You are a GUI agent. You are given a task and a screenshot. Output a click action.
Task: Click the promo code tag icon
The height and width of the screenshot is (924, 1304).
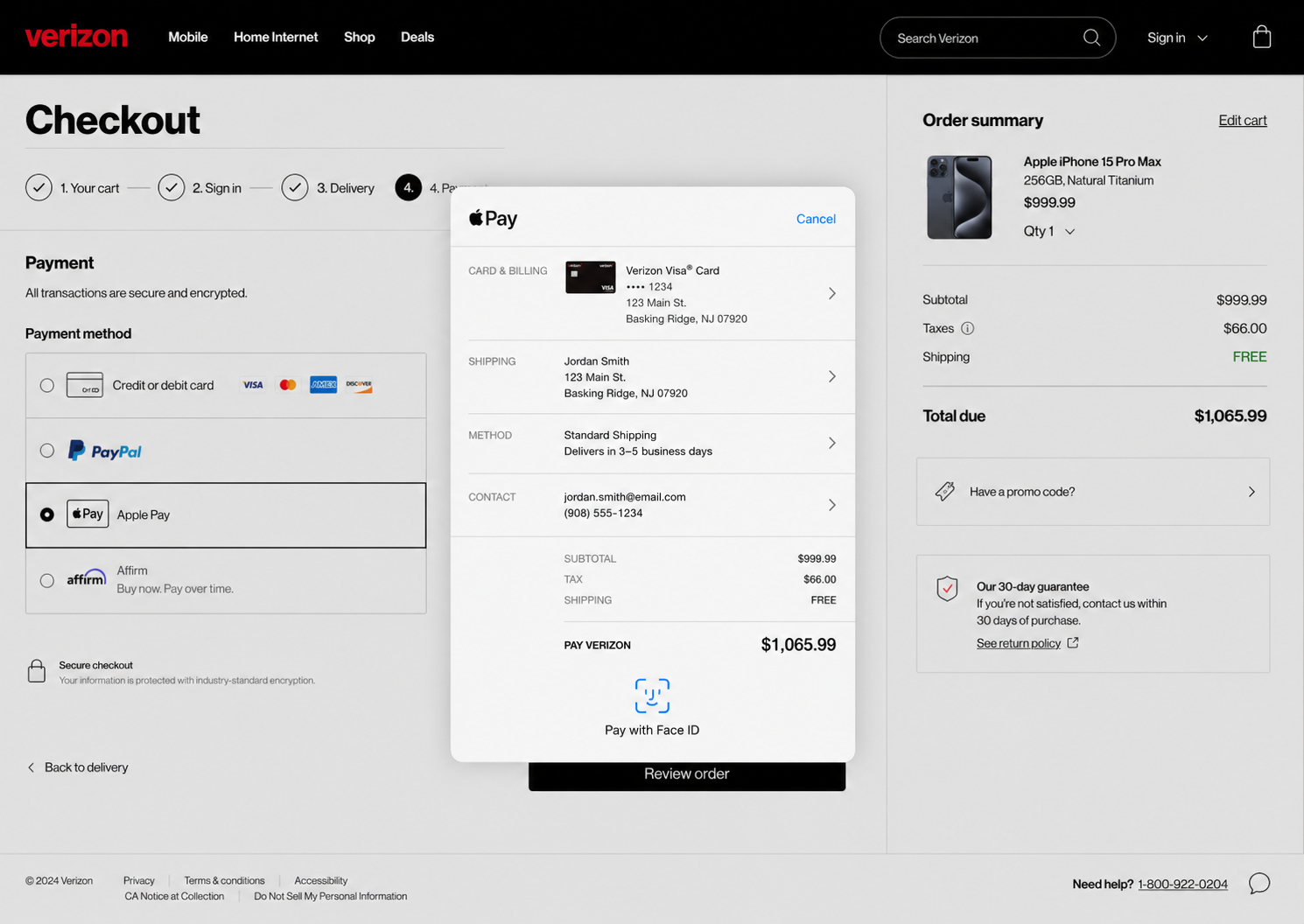(x=945, y=492)
